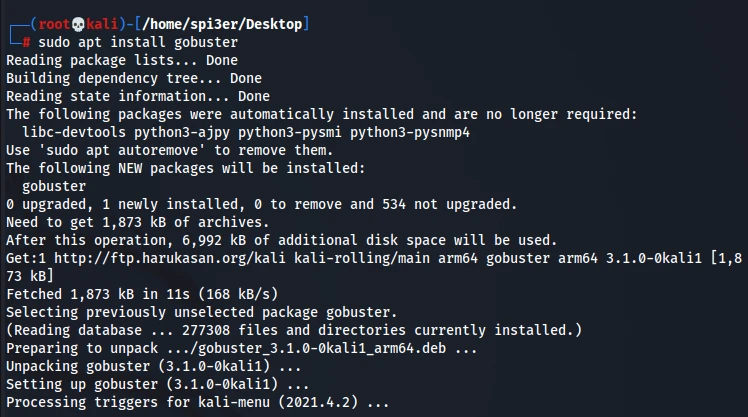This screenshot has height=417, width=748.
Task: Click the '534 not upgraded' text
Action: [455, 204]
